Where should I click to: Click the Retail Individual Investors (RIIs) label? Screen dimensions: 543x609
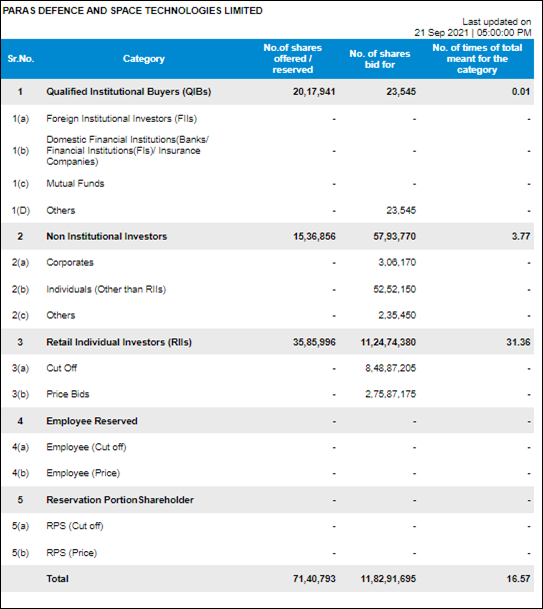click(x=119, y=342)
